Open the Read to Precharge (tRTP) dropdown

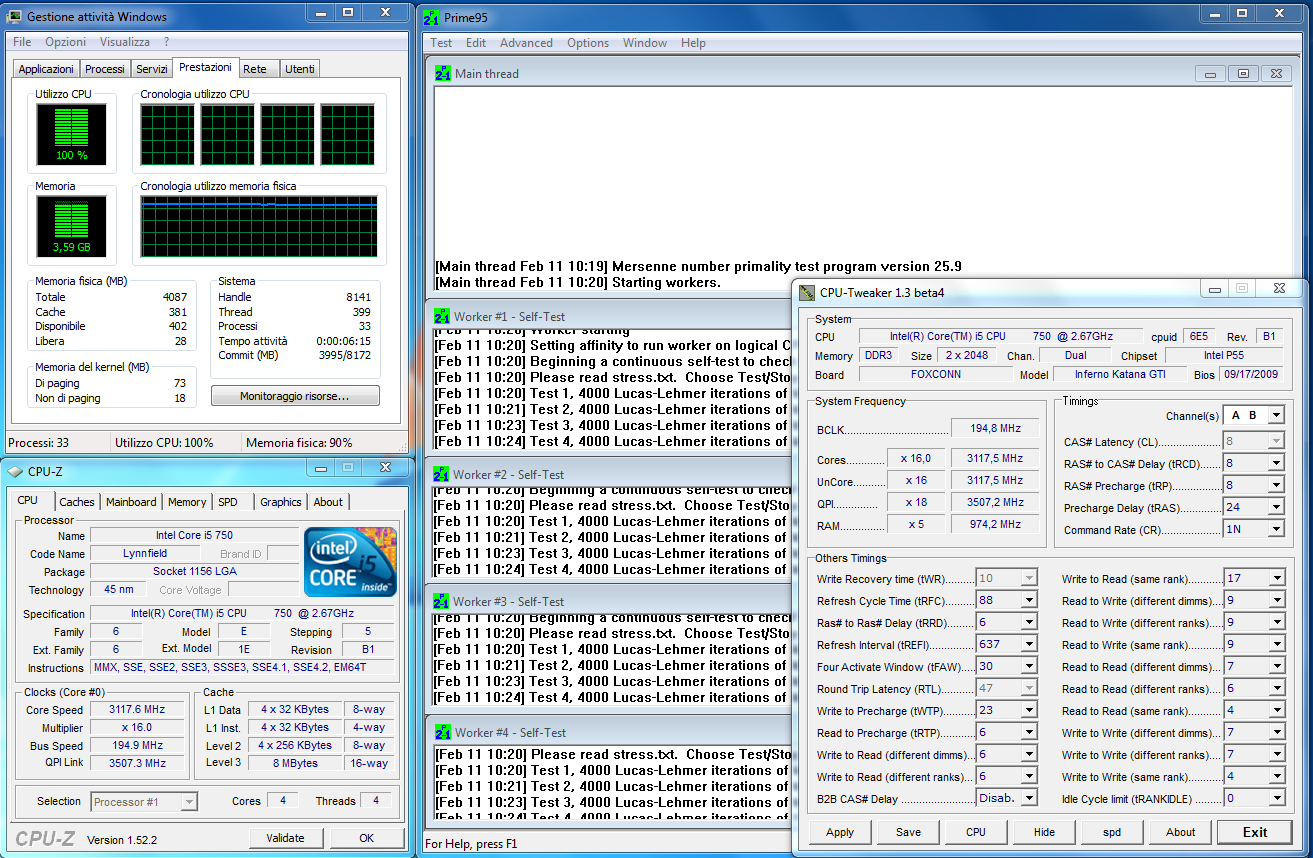[x=1029, y=732]
